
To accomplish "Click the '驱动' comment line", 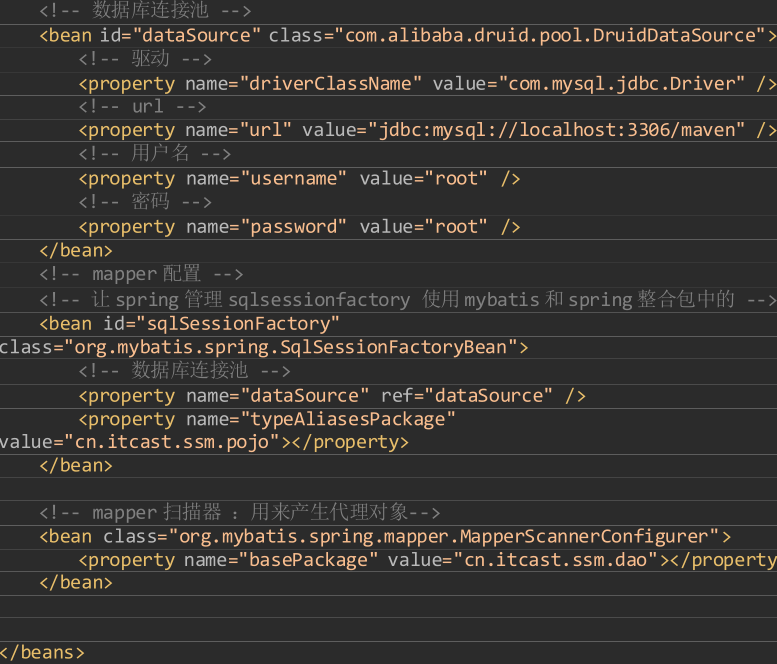I will (x=145, y=59).
